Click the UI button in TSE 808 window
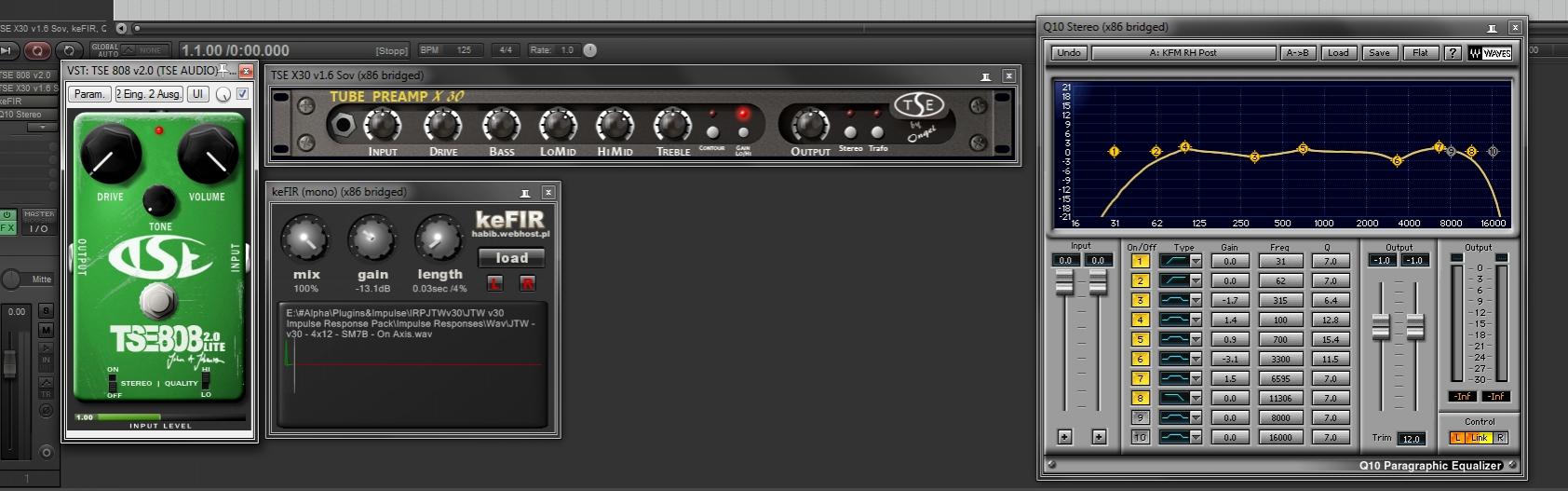The image size is (1568, 491). (197, 94)
